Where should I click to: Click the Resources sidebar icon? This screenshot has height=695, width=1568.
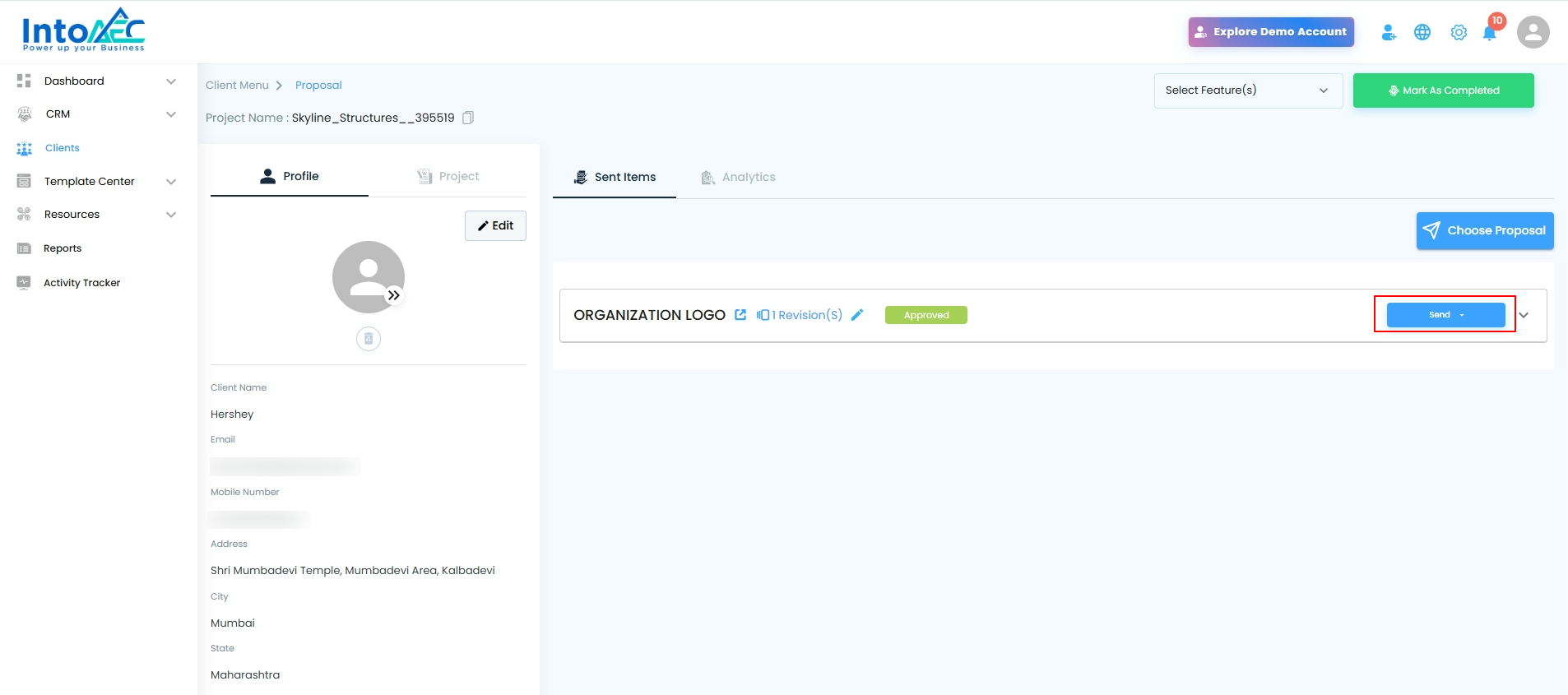(x=24, y=215)
